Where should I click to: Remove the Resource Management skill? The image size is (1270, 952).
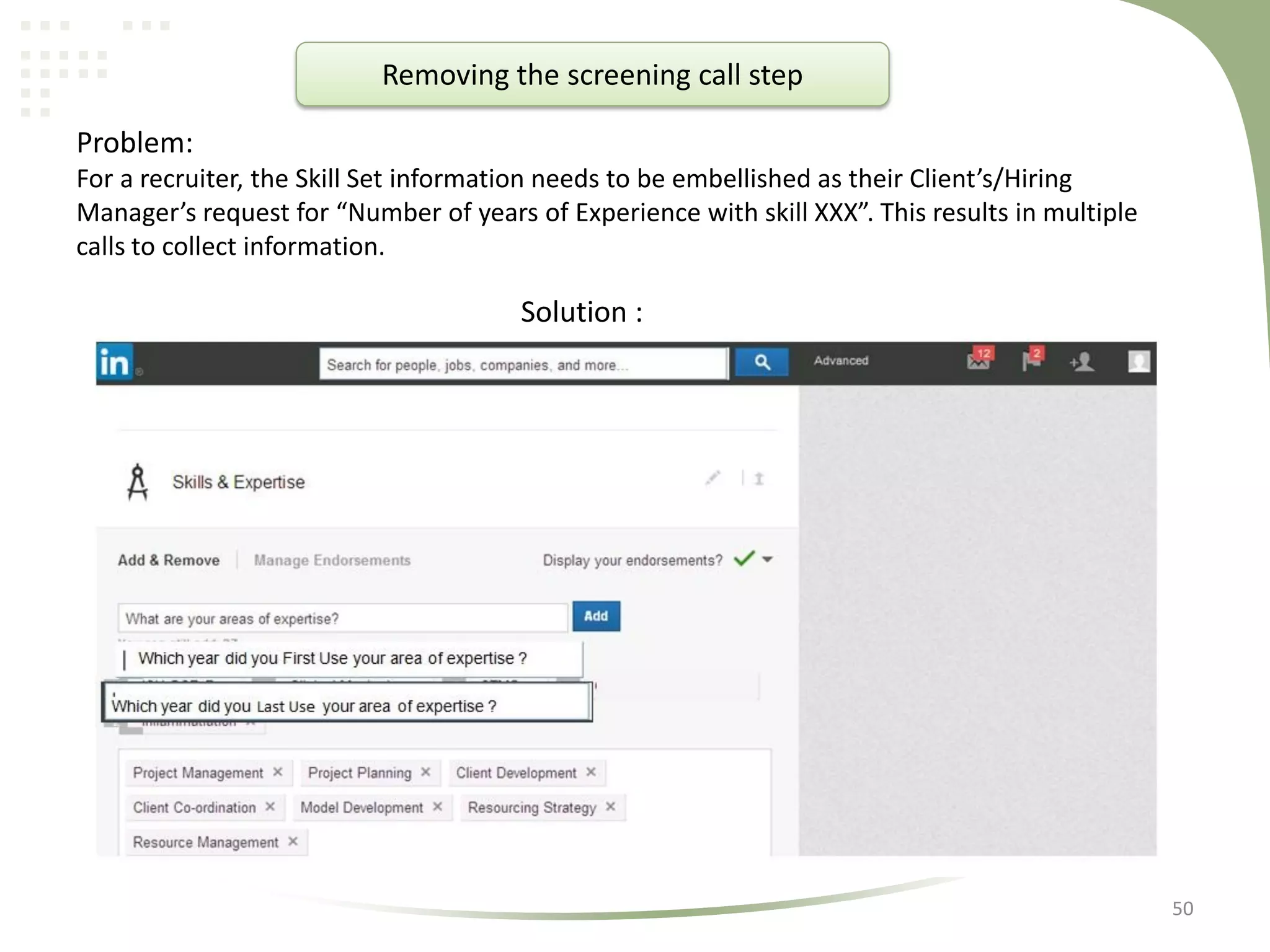293,841
